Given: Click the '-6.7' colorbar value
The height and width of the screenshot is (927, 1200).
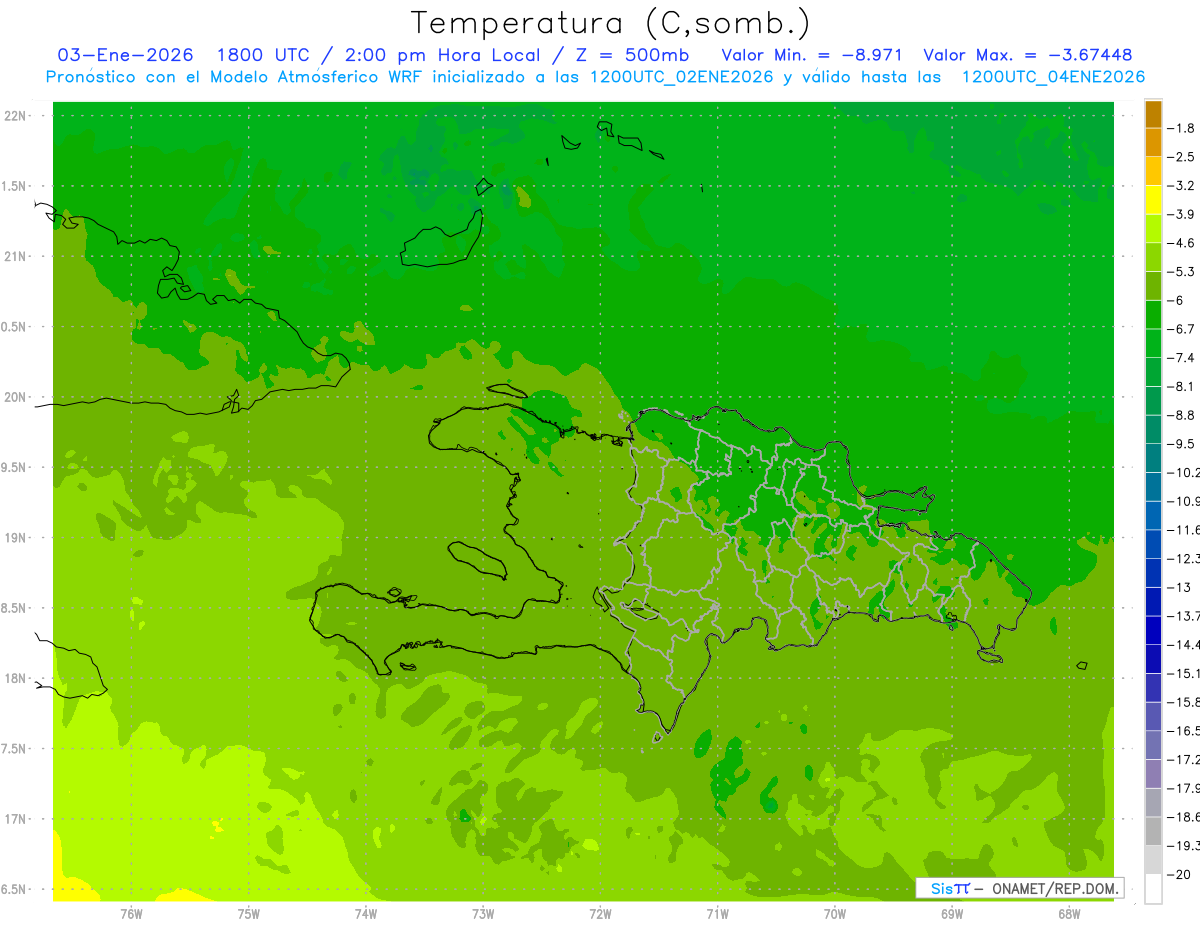Looking at the screenshot, I should coord(1182,329).
